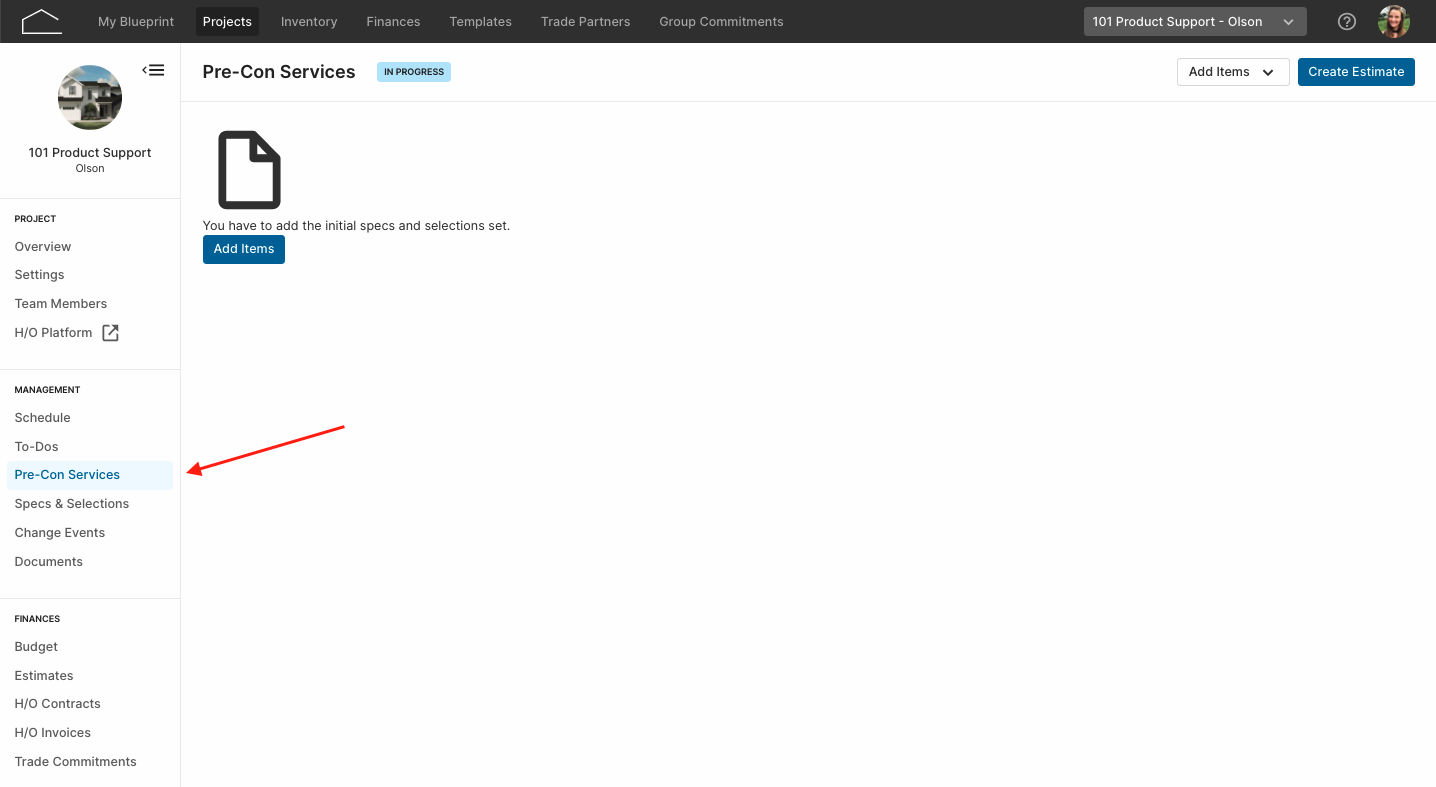The image size is (1436, 787).
Task: Open the help question mark icon
Action: [1347, 21]
